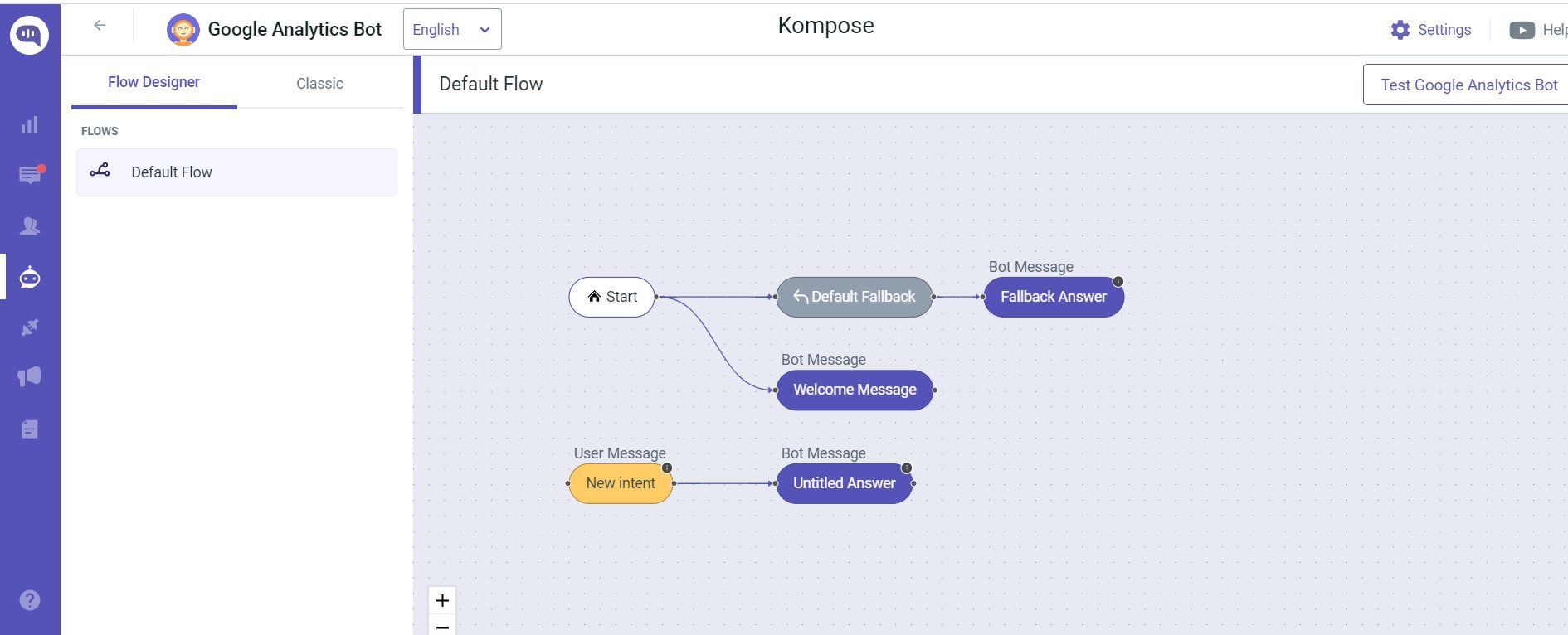
Task: Select the Default Fallback node
Action: coord(855,297)
